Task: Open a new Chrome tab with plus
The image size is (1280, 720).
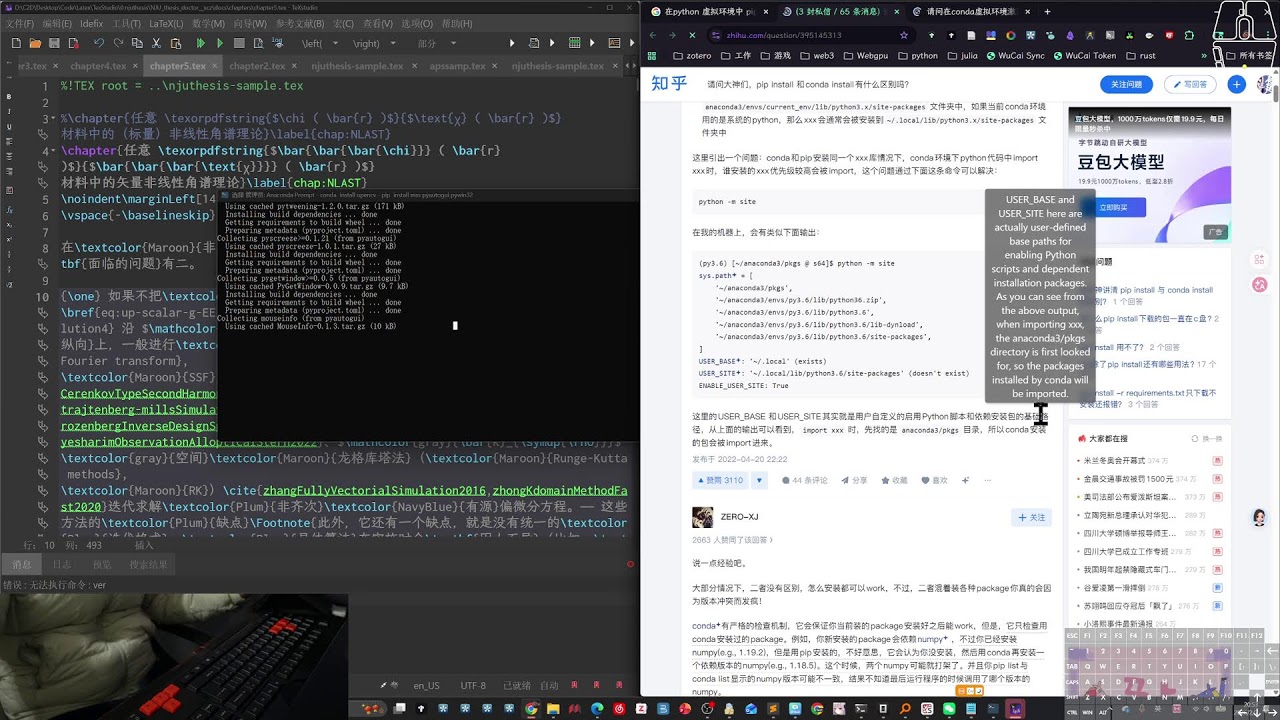Action: tap(1047, 12)
